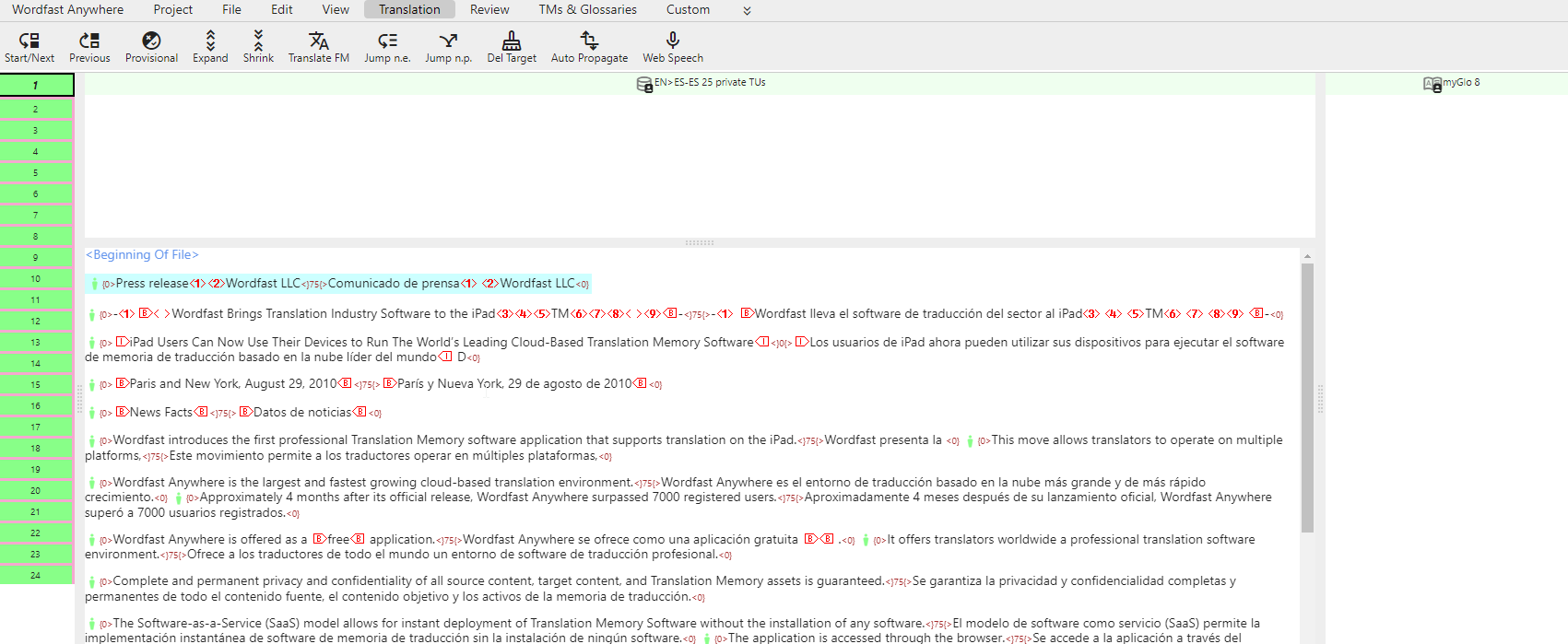Open the TMs & Glossaries tab
1568x644 pixels.
pos(588,9)
